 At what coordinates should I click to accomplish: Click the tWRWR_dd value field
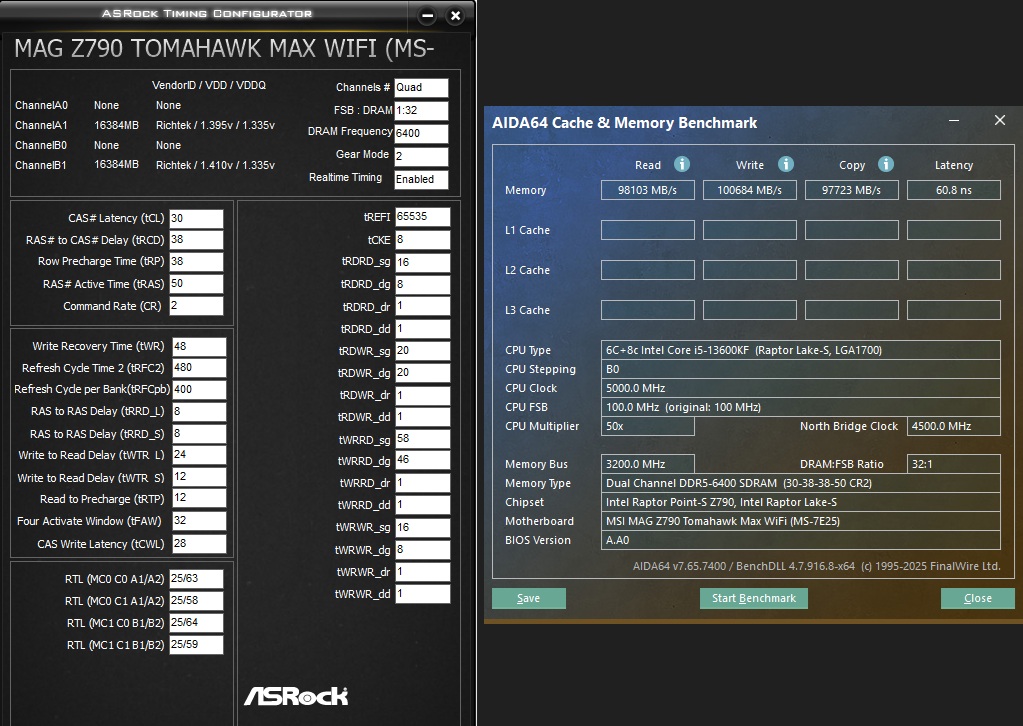click(422, 594)
